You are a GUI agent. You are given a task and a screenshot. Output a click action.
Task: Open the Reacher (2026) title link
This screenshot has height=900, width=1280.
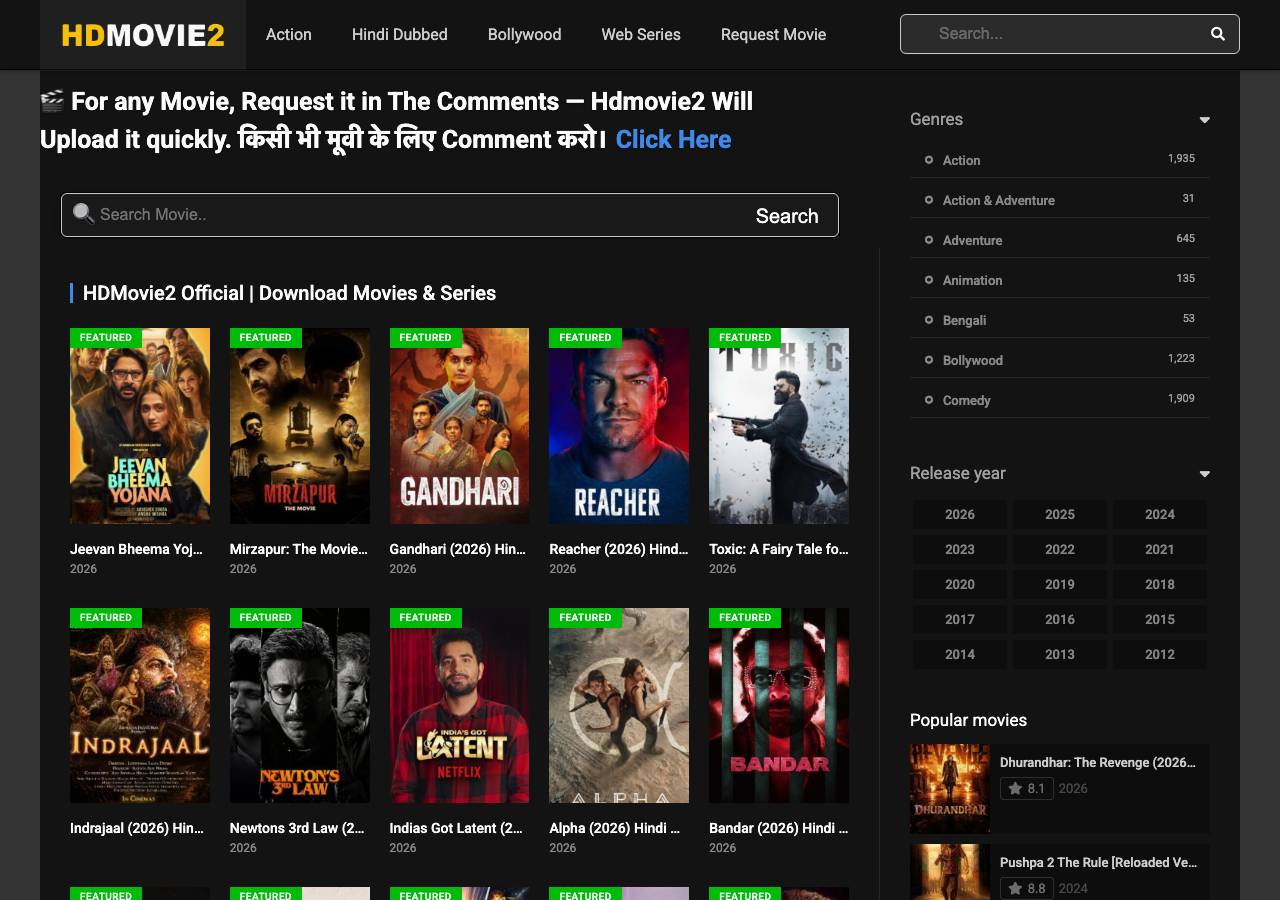(619, 549)
